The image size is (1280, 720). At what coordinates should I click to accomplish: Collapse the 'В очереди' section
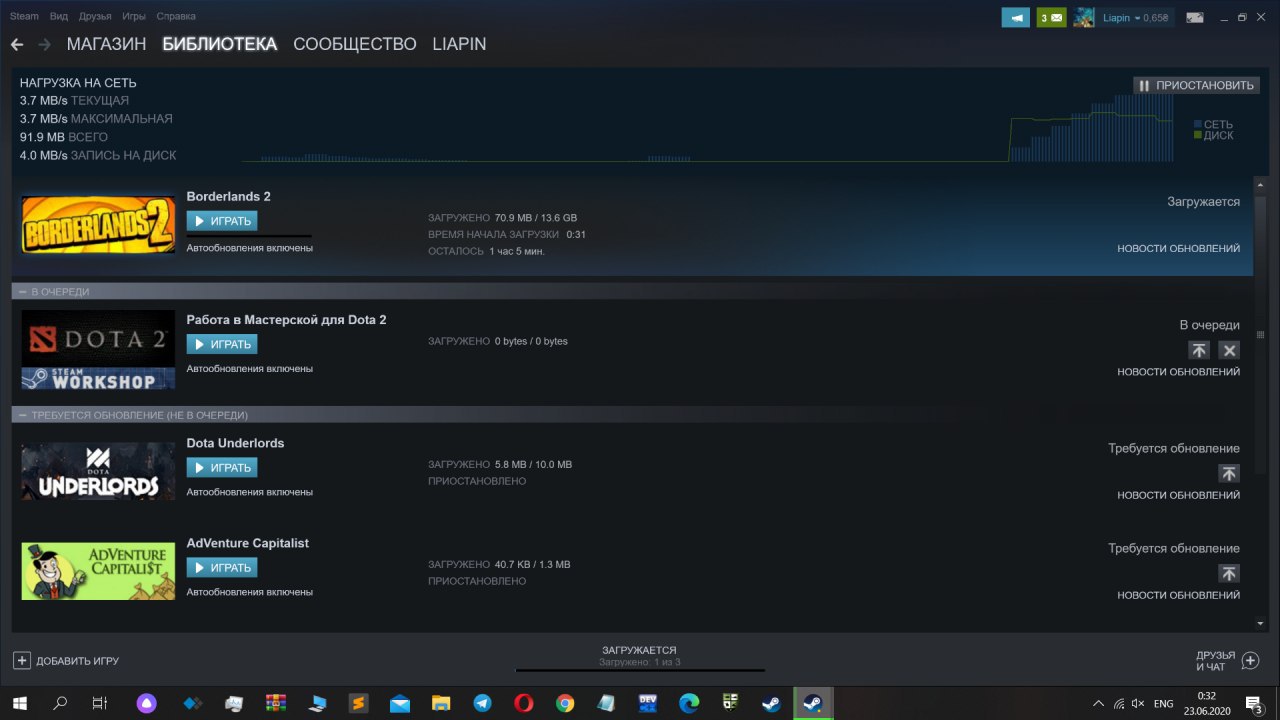22,291
